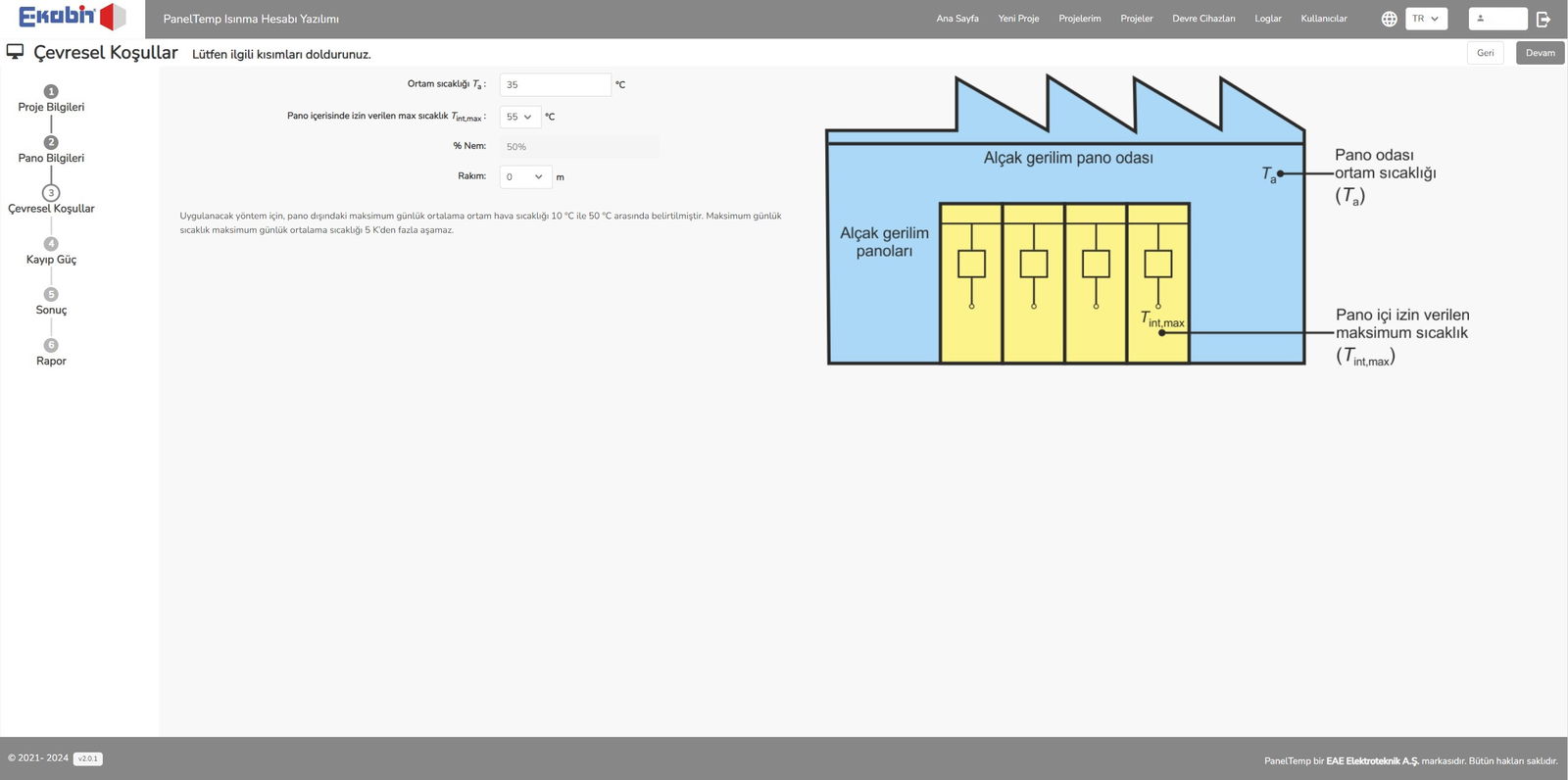
Task: Expand the Rakım altitude dropdown
Action: pos(525,177)
